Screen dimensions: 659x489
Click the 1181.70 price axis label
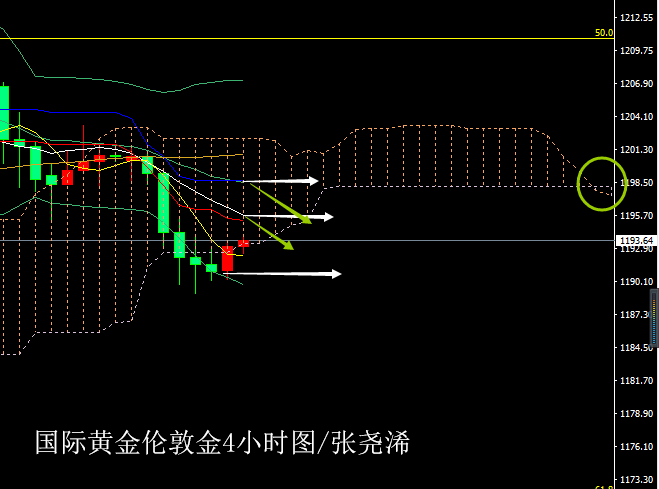click(x=637, y=381)
